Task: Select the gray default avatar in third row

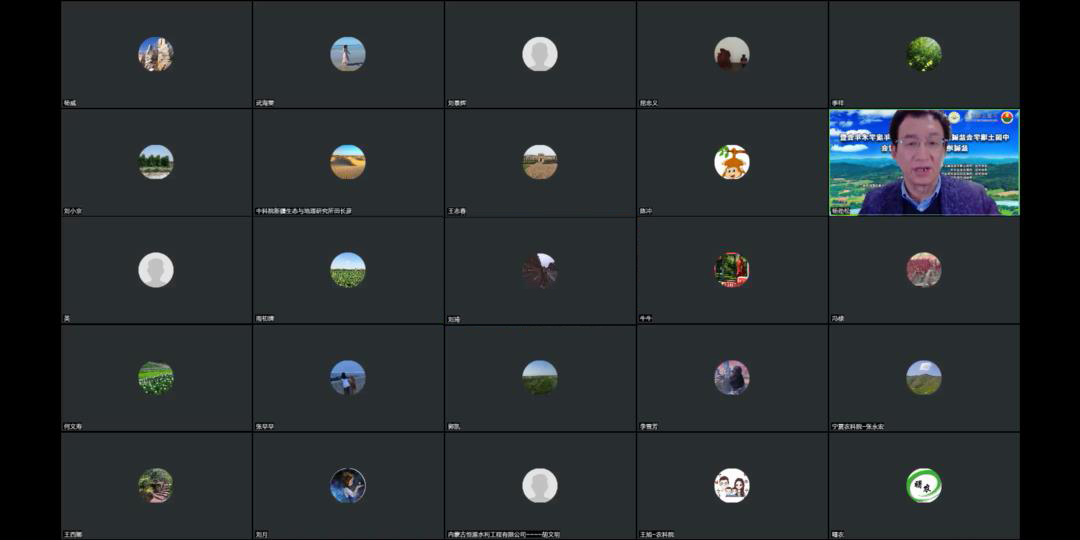Action: click(x=156, y=270)
